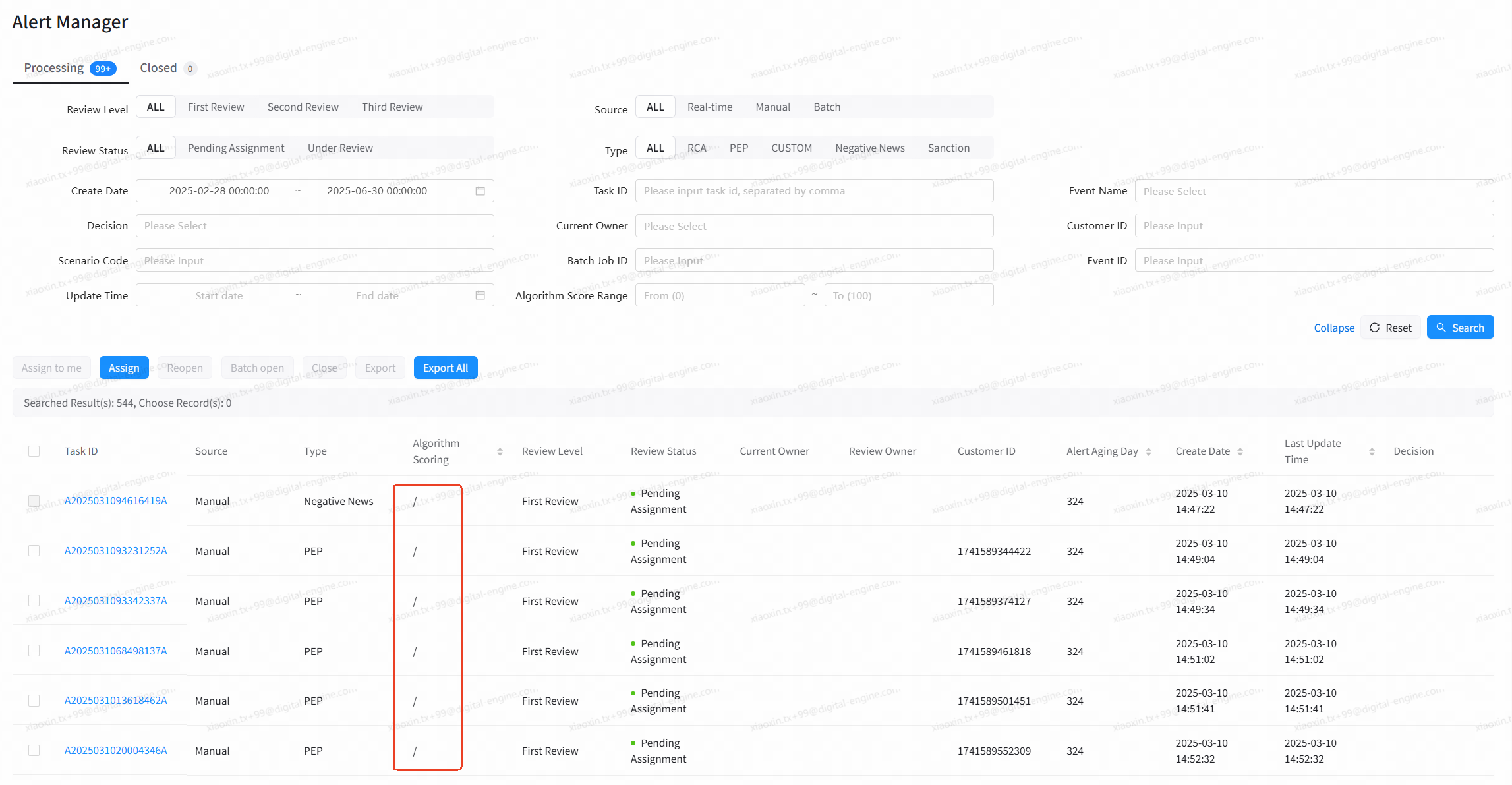This screenshot has width=1512, height=785.
Task: Sort by Last Update Time arrows
Action: pyautogui.click(x=1372, y=451)
